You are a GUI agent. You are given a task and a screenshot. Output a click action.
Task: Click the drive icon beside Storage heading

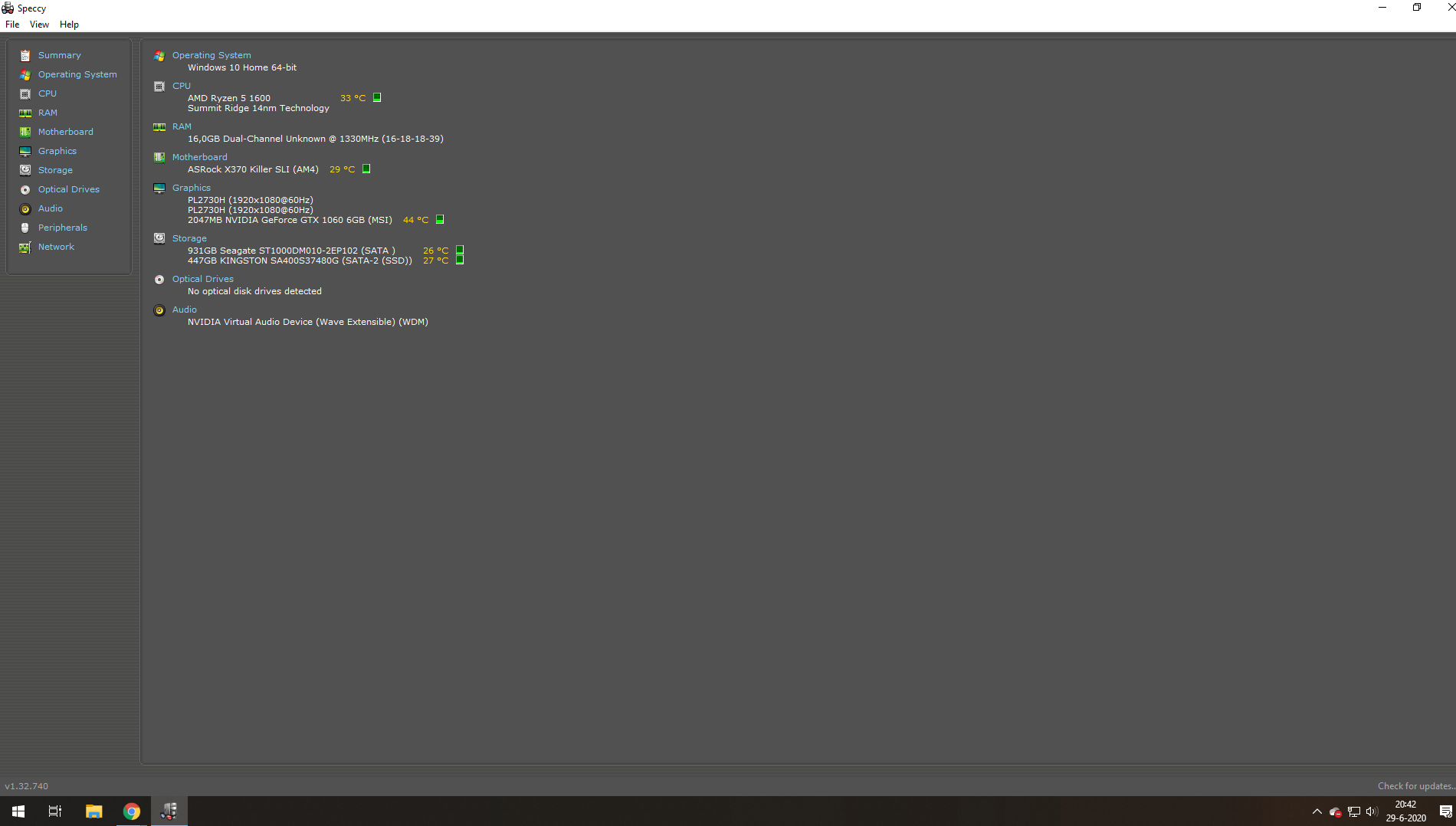pyautogui.click(x=159, y=238)
